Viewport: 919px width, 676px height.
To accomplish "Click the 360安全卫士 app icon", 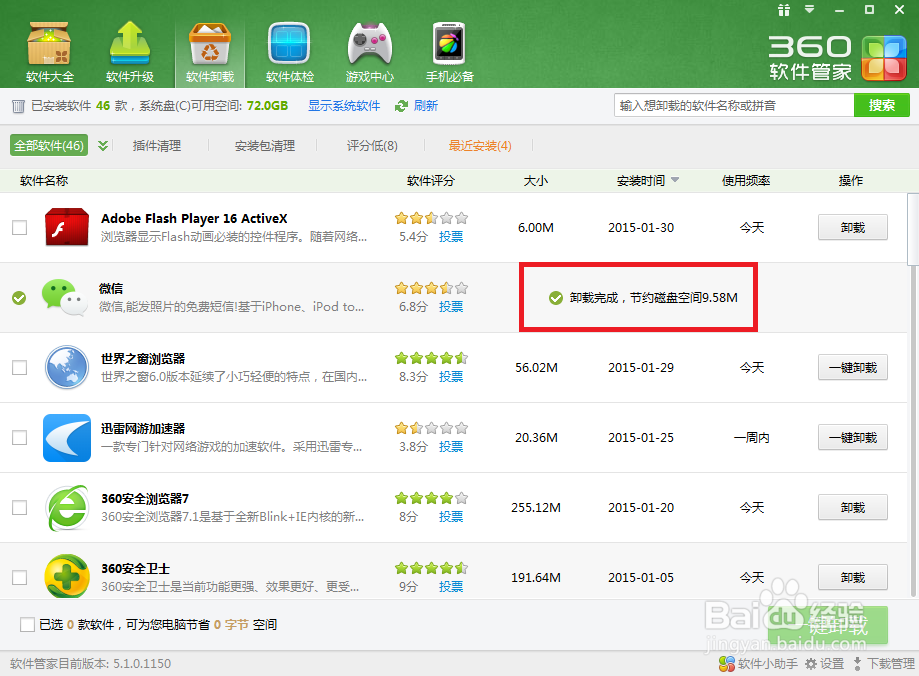I will [x=67, y=576].
